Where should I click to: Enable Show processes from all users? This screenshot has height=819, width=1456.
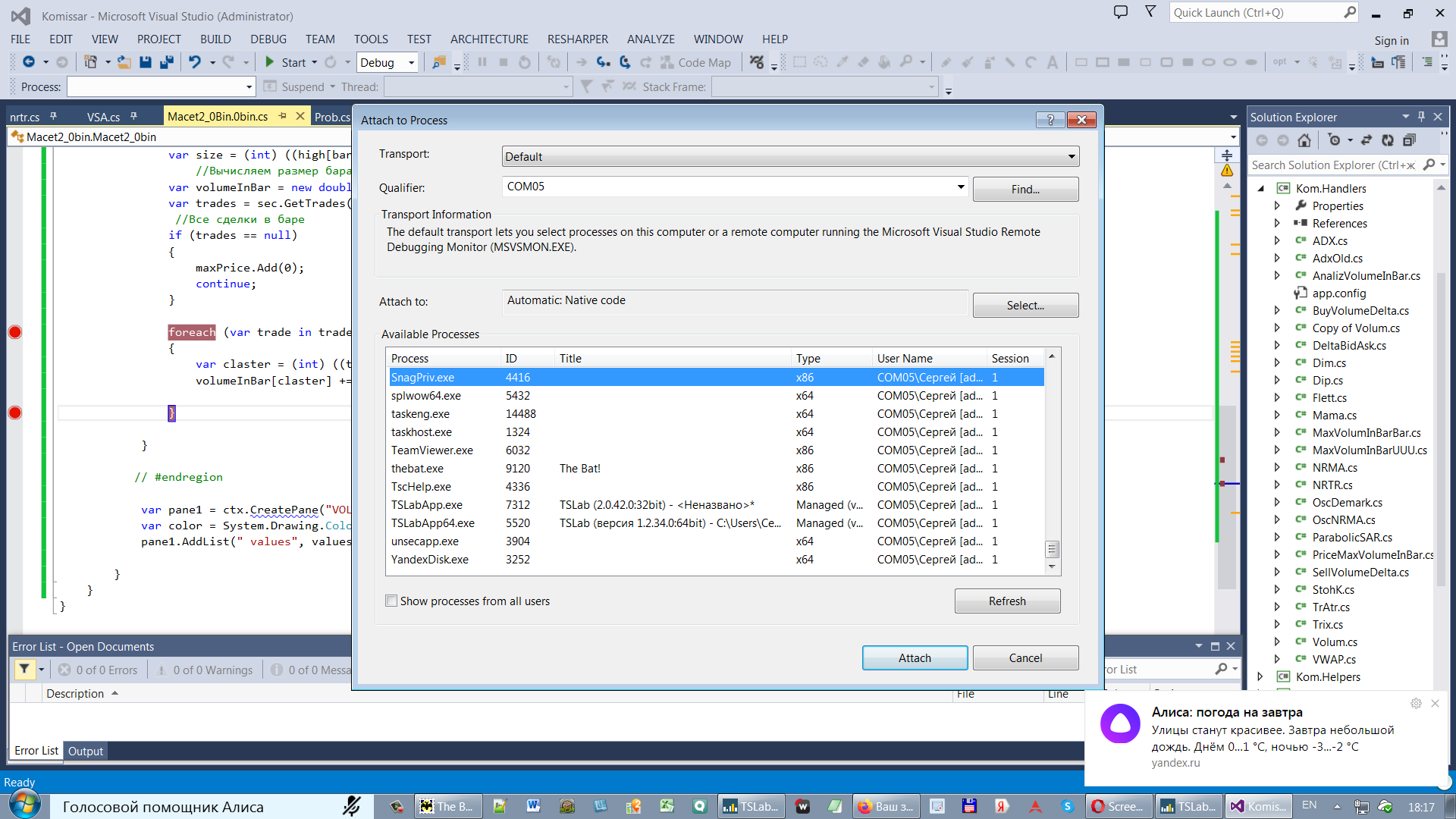[x=391, y=601]
